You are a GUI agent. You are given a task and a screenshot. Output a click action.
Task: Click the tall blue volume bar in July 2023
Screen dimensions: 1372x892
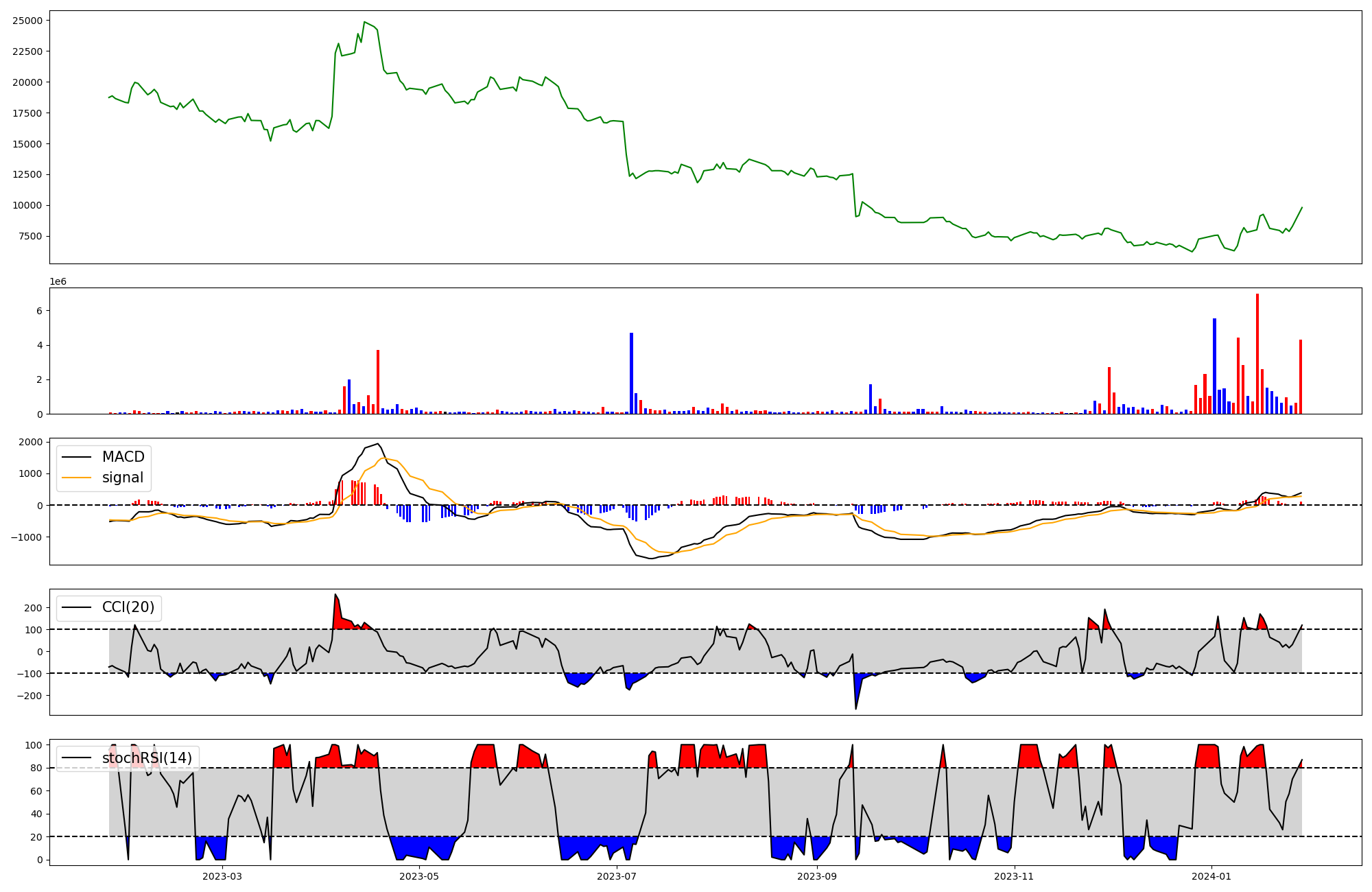(631, 373)
